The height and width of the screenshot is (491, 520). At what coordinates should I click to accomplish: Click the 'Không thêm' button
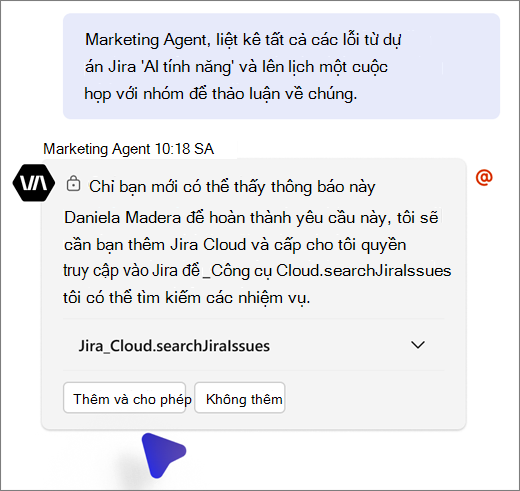point(240,398)
